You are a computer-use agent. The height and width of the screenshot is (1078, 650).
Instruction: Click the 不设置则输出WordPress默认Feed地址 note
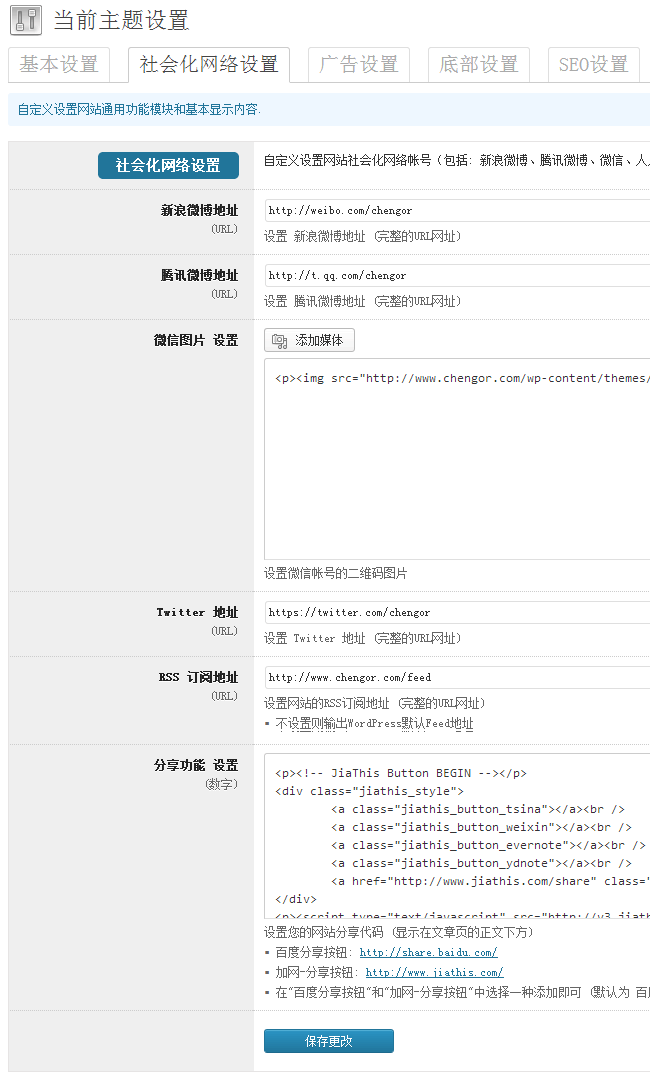(x=374, y=723)
